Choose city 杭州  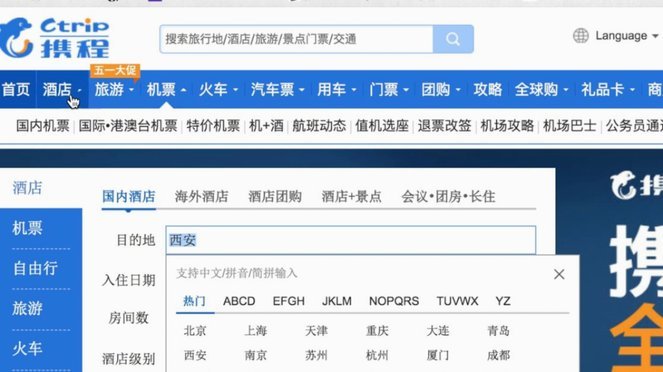coord(377,355)
